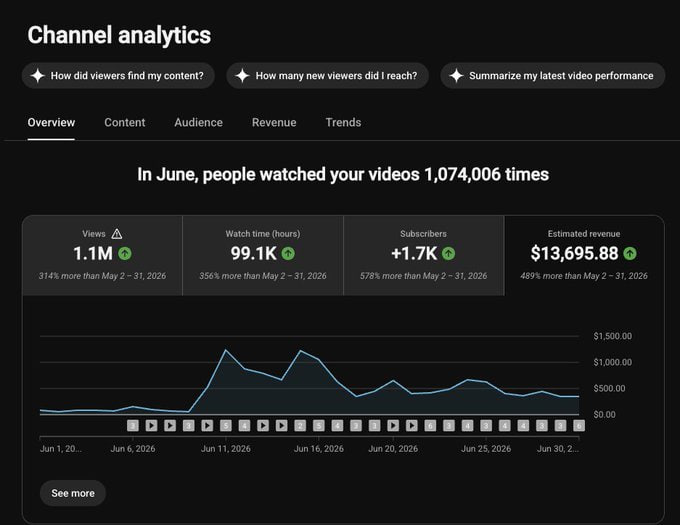Image resolution: width=680 pixels, height=525 pixels.
Task: Click sparkle icon next to 'How many new viewers'
Action: coord(242,75)
